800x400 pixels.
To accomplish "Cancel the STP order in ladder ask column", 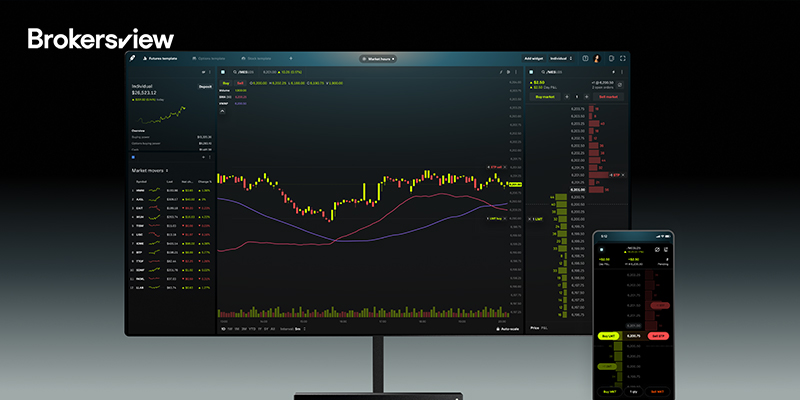I will click(623, 174).
